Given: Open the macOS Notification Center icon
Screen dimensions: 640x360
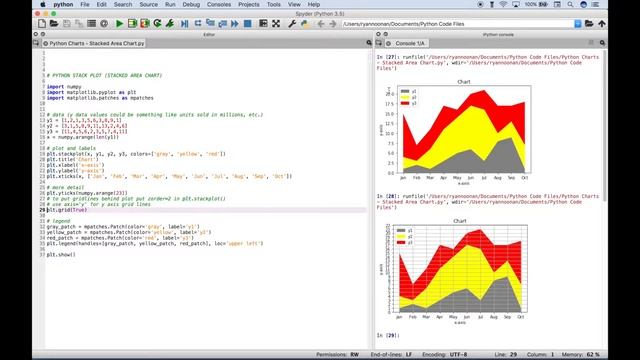Looking at the screenshot, I should 596,4.
